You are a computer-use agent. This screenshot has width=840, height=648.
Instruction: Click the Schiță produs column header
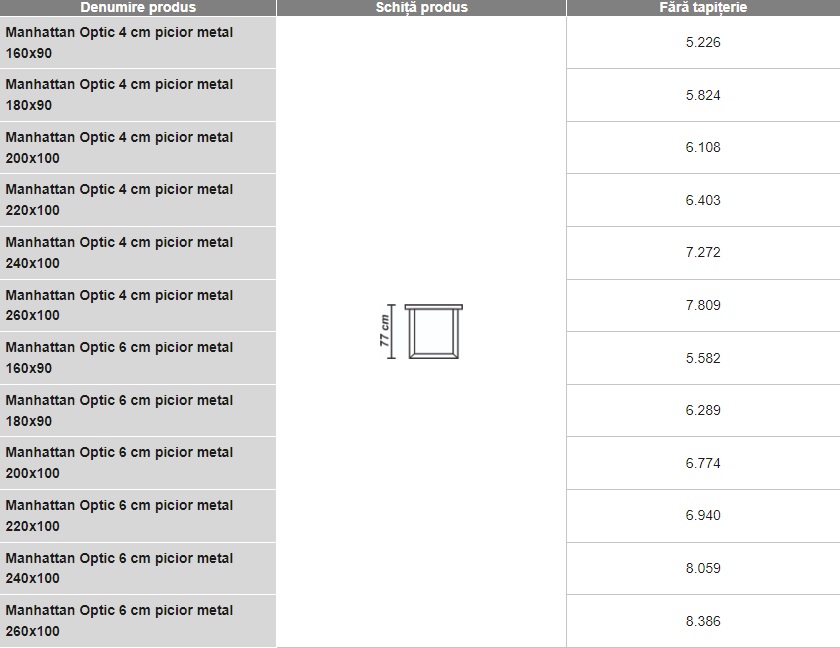(421, 7)
